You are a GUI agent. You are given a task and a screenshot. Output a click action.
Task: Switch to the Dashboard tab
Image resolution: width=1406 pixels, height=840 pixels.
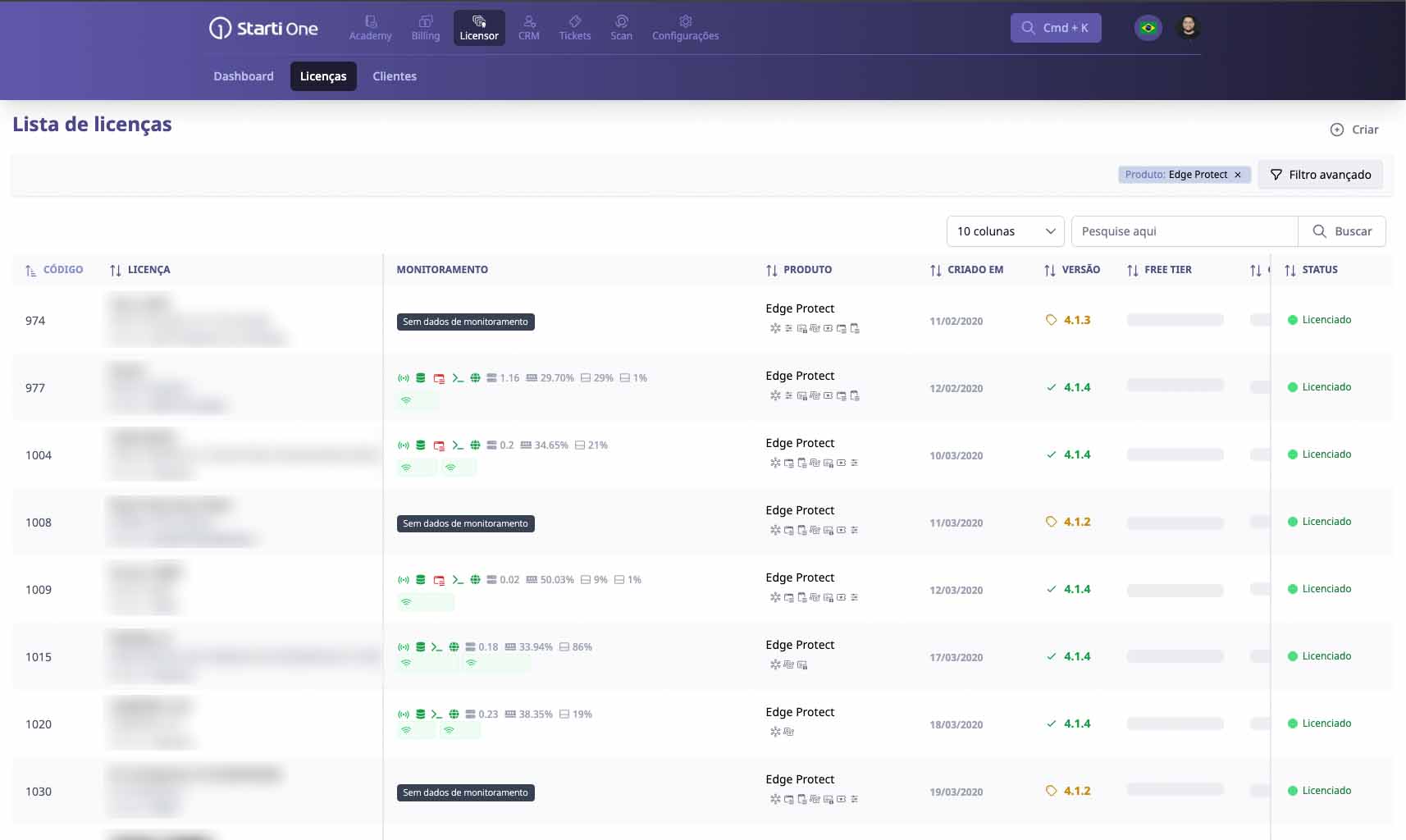(x=244, y=76)
